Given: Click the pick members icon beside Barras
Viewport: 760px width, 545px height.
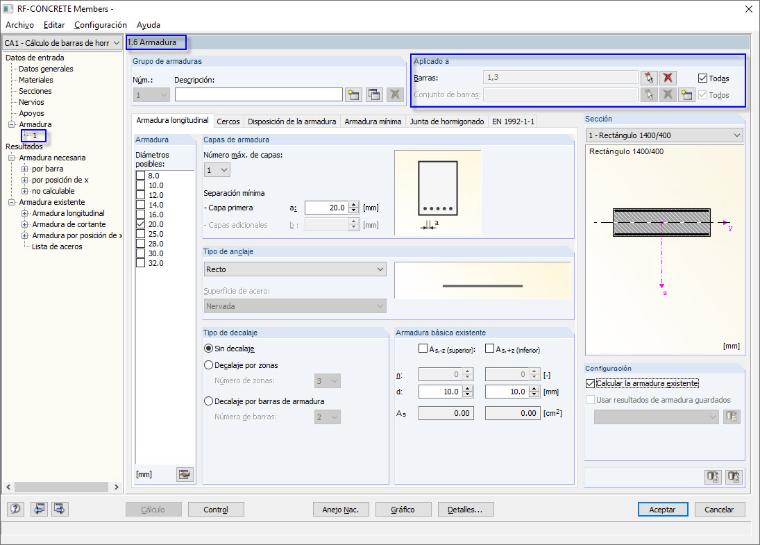Looking at the screenshot, I should (649, 78).
